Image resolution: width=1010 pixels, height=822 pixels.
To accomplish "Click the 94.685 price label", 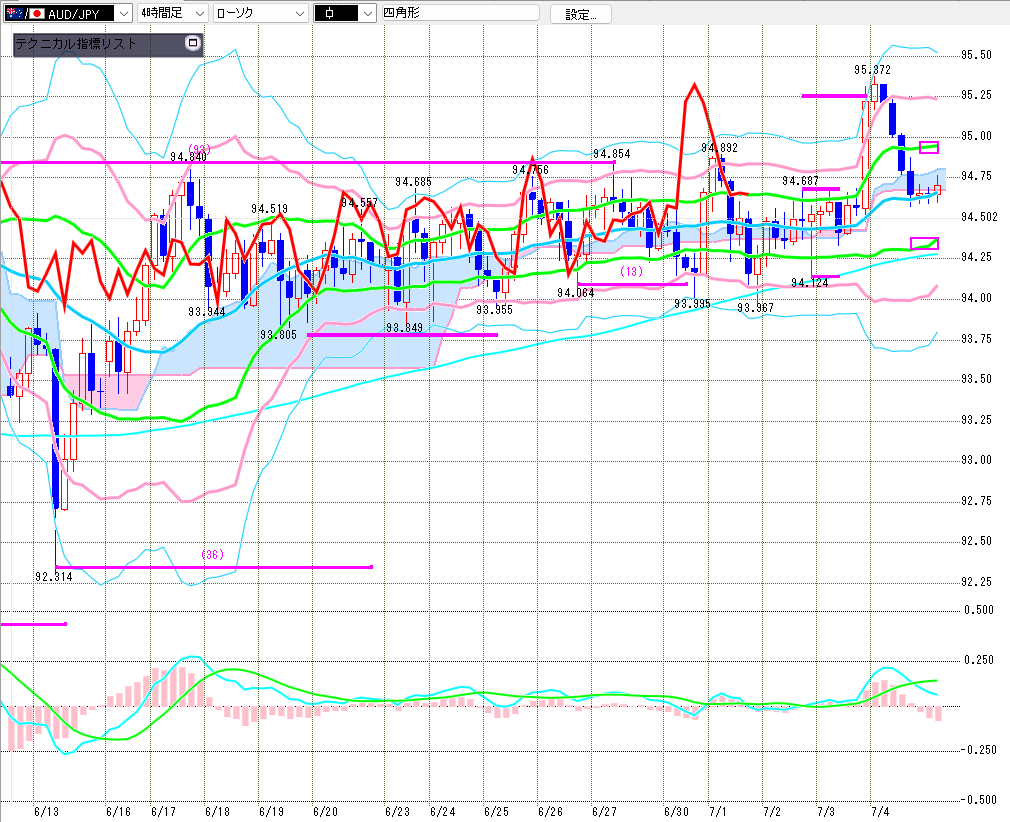I will click(x=414, y=182).
